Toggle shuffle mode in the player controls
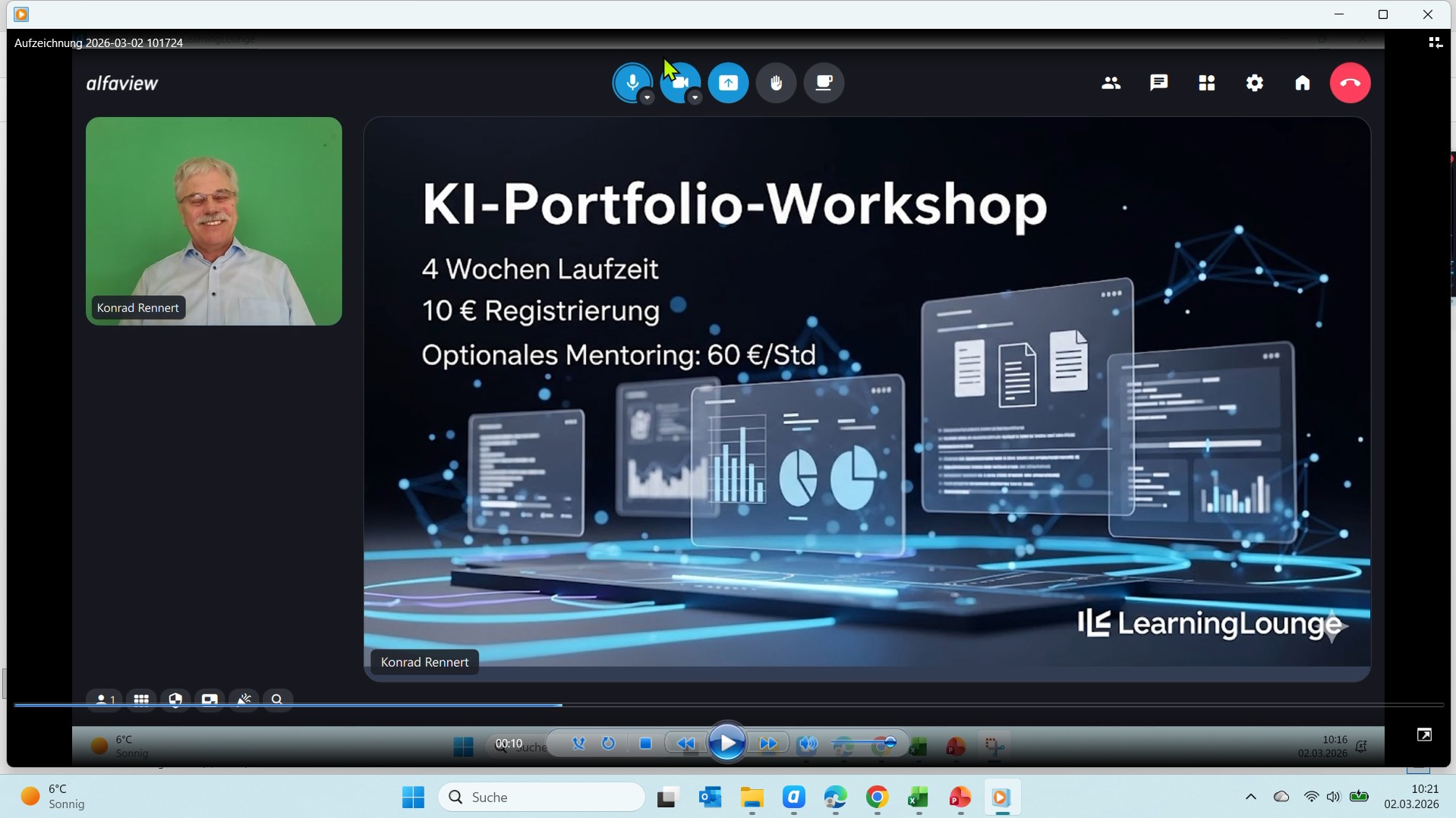Screen dimensions: 1456x818 [x=578, y=744]
